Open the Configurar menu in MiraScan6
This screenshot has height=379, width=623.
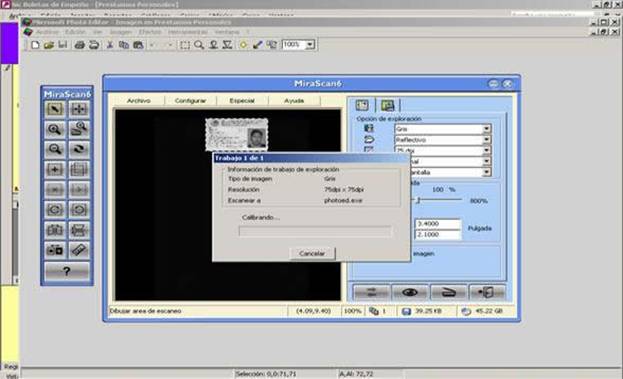click(190, 101)
